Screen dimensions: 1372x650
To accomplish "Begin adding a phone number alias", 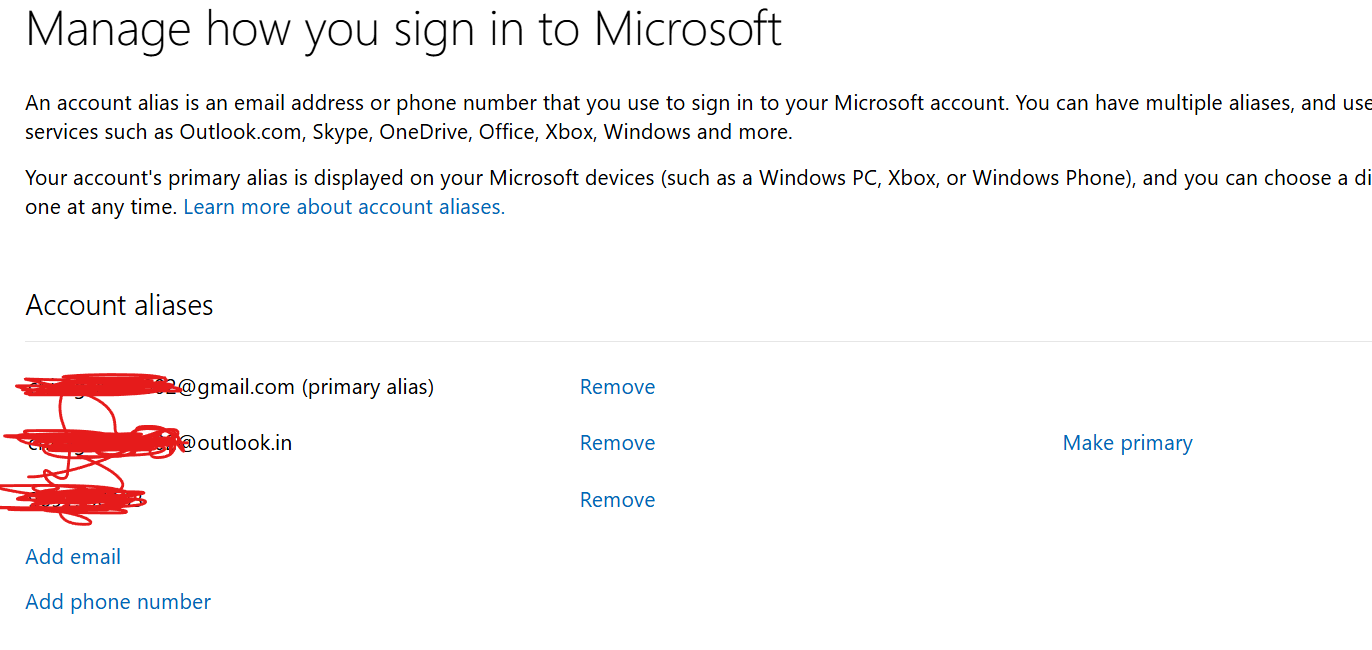I will [117, 601].
